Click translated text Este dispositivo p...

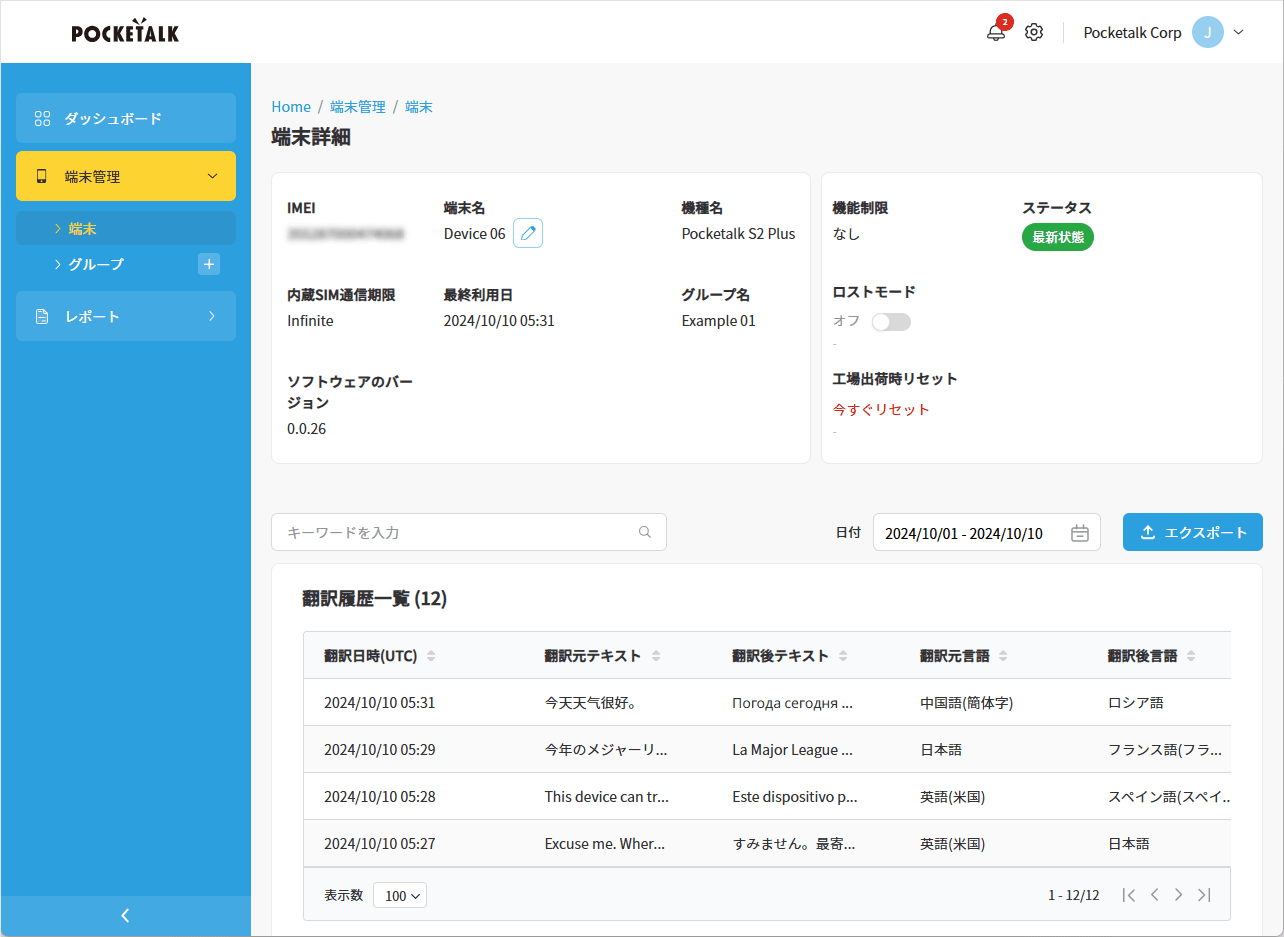(x=795, y=797)
